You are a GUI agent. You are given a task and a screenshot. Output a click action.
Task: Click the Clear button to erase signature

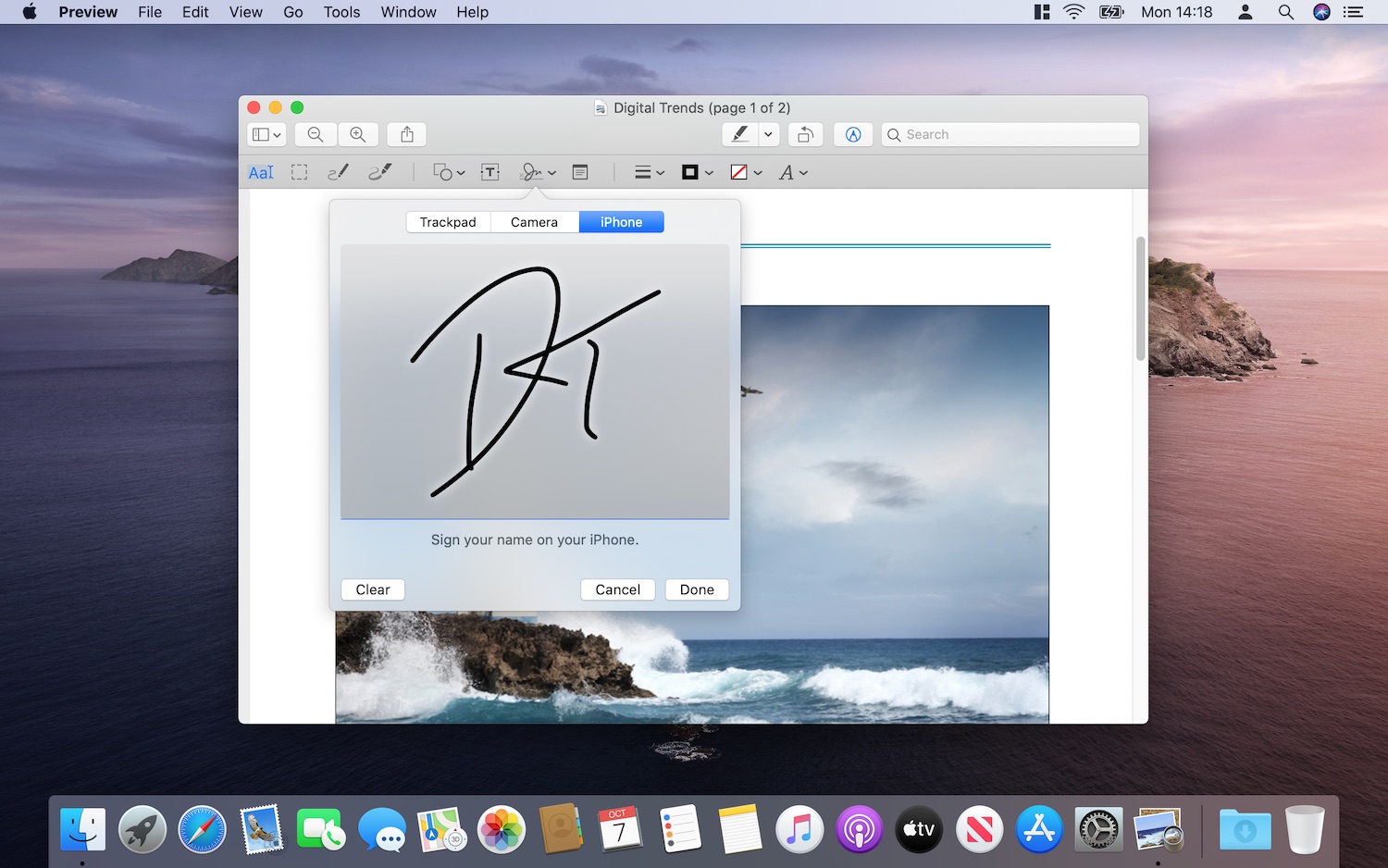point(372,589)
